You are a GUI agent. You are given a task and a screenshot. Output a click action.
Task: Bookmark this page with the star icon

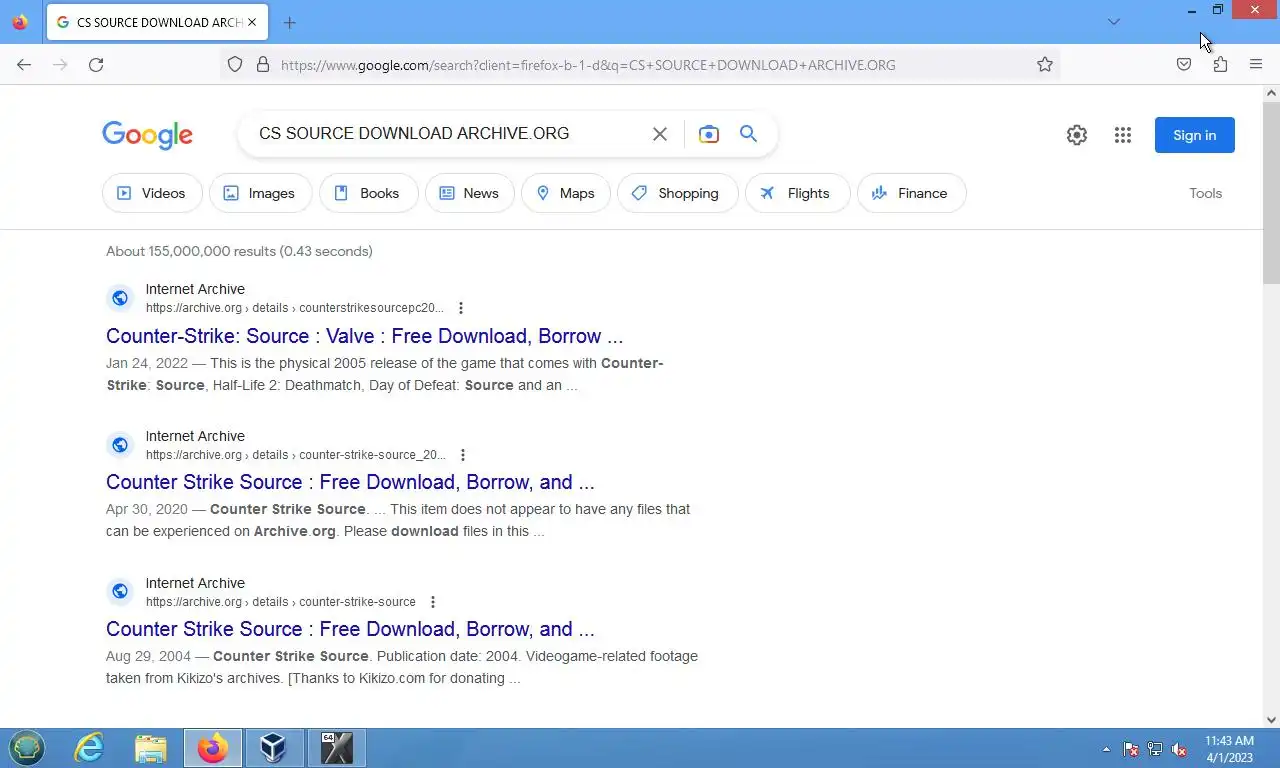pos(1045,64)
